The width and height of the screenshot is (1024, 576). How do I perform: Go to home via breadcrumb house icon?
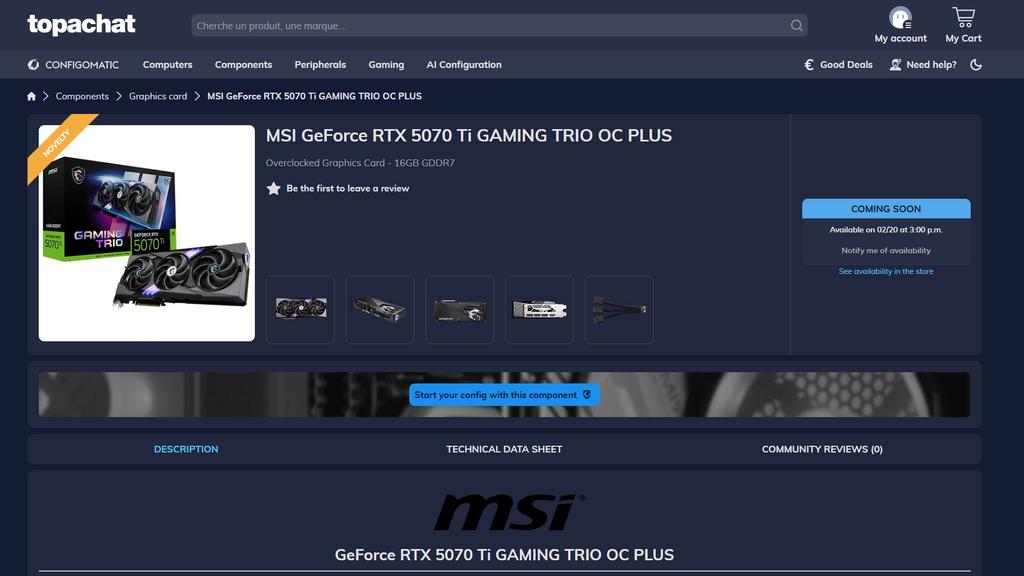point(31,96)
